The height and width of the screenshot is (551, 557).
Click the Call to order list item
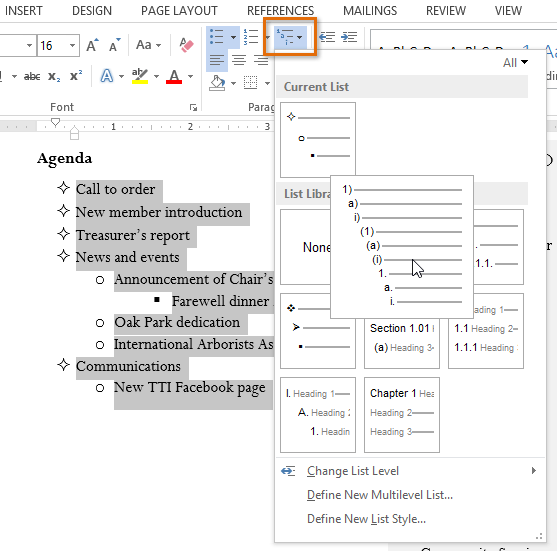(115, 189)
